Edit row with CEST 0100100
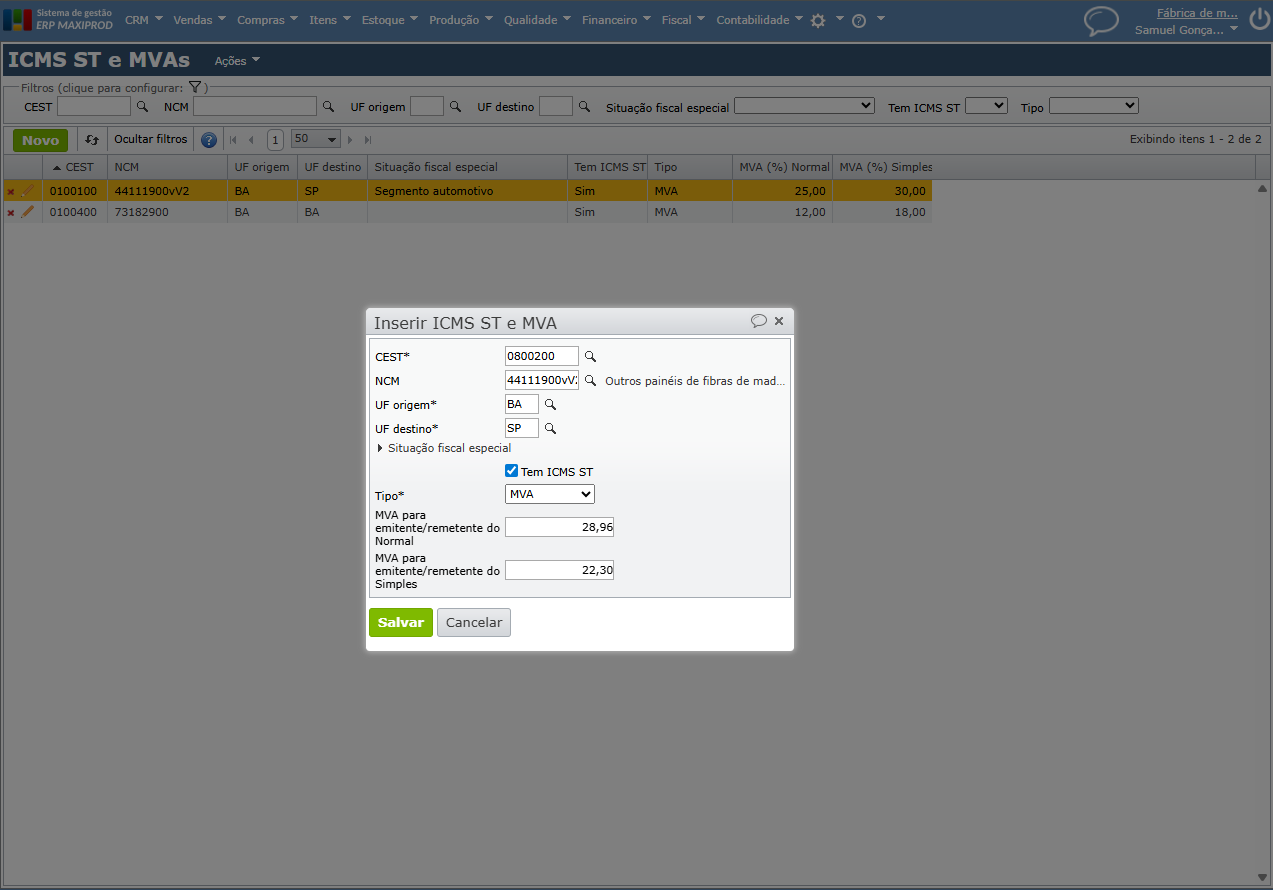1273x890 pixels. (28, 190)
